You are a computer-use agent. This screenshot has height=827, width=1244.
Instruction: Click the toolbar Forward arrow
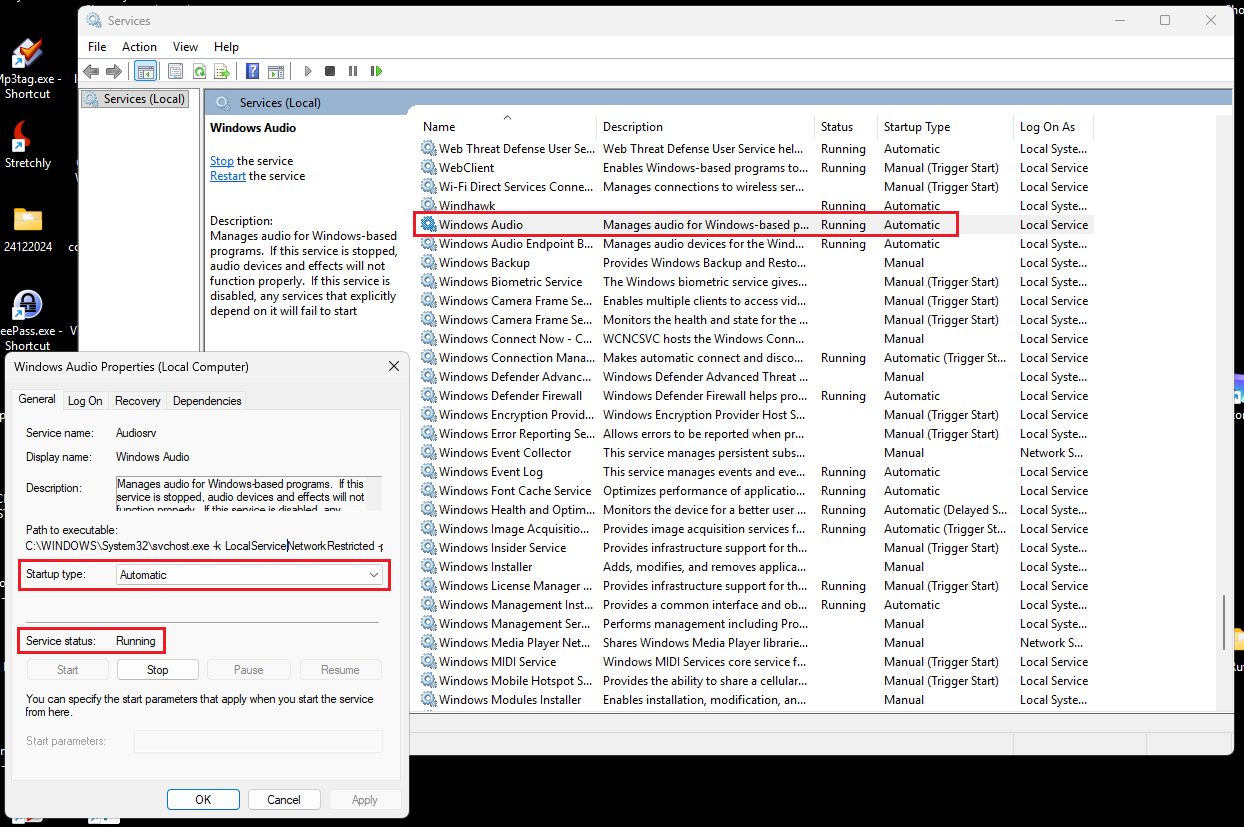(114, 71)
